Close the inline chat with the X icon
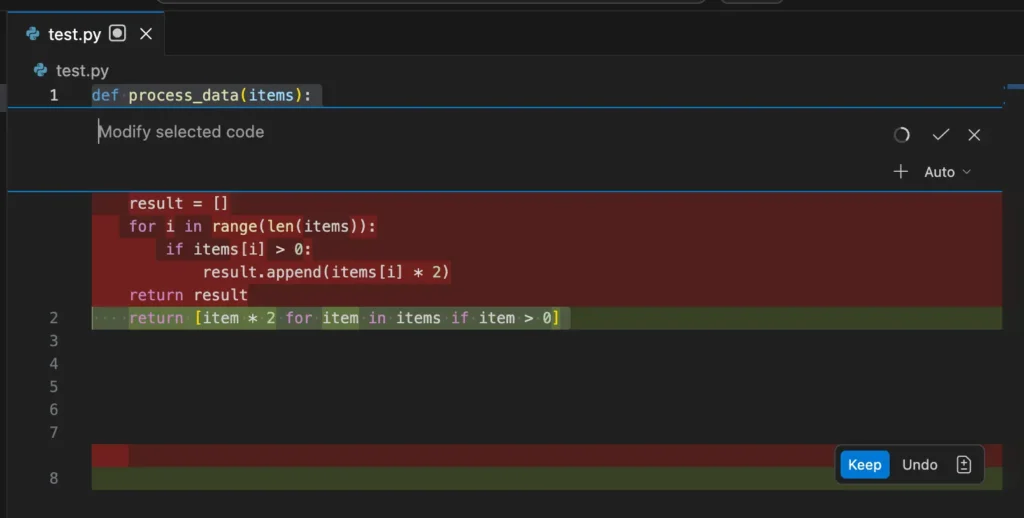This screenshot has height=518, width=1024. (x=974, y=135)
